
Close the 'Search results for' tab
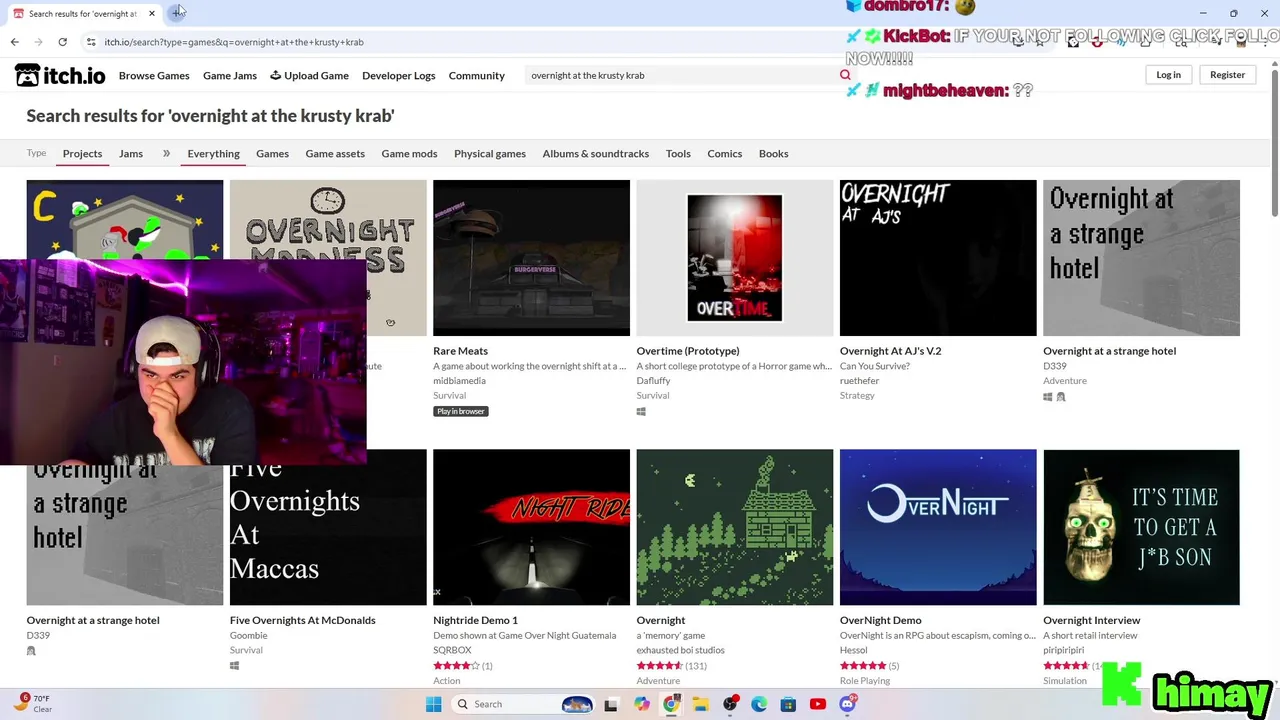[152, 13]
